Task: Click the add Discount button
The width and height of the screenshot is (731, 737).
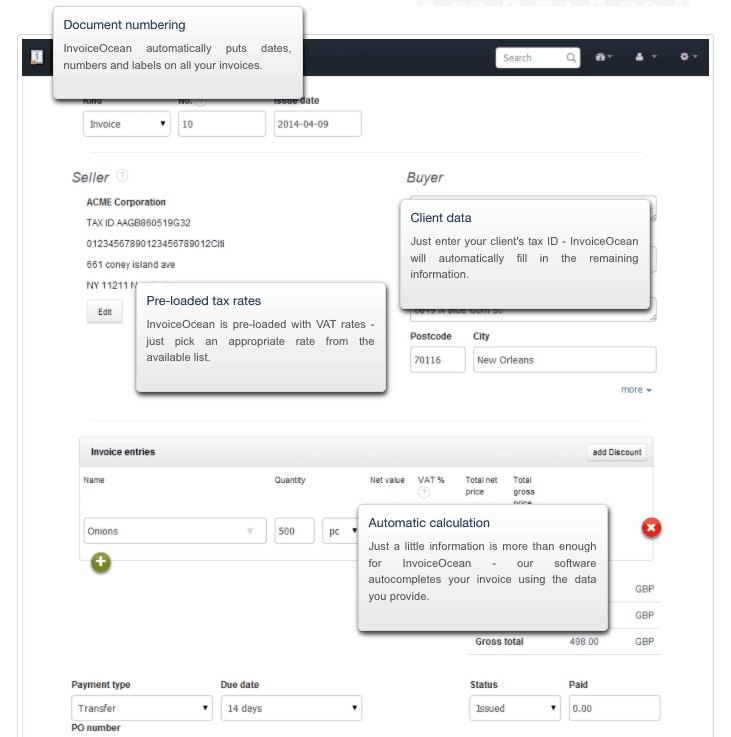Action: 617,452
